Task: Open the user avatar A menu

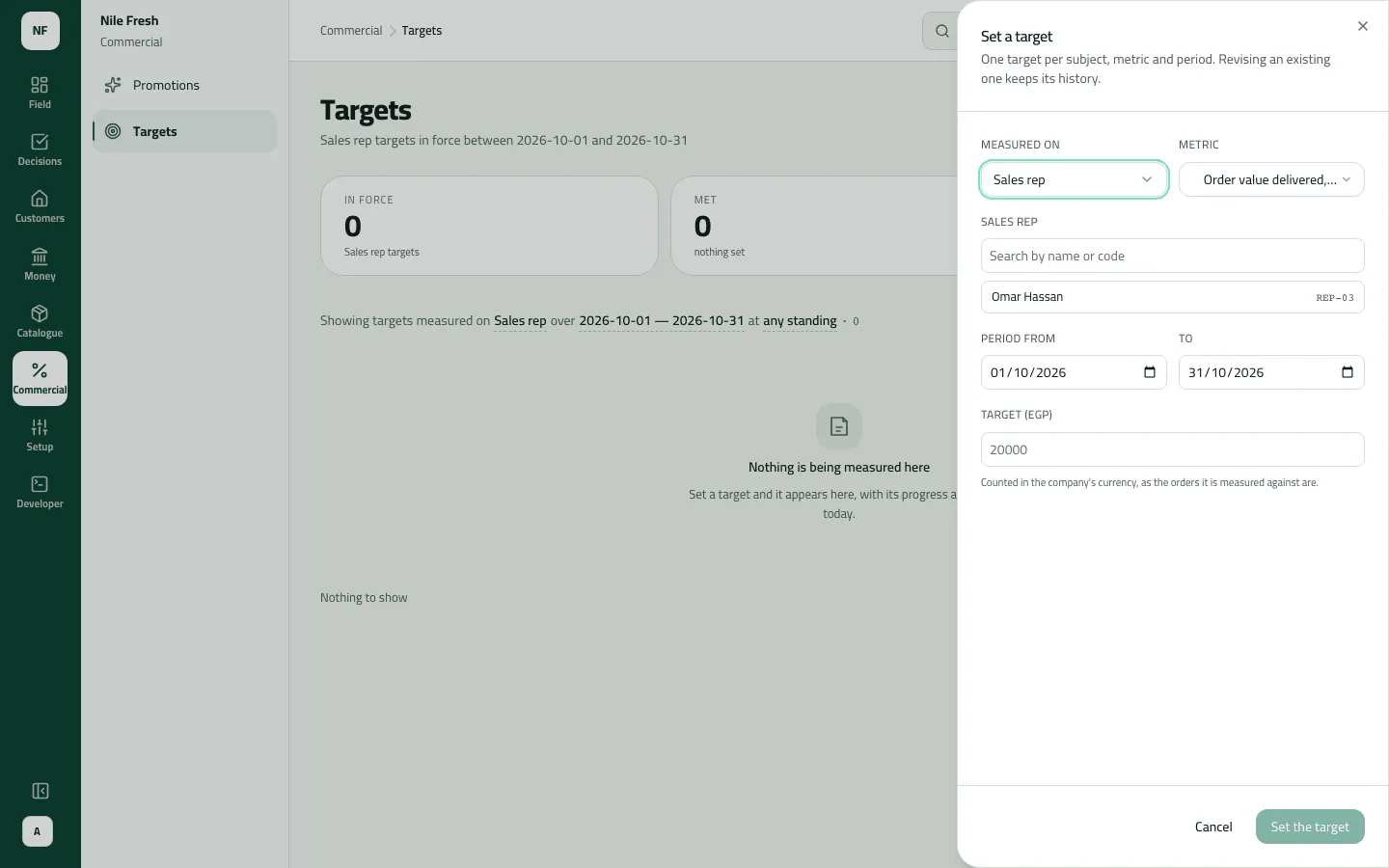Action: (38, 831)
